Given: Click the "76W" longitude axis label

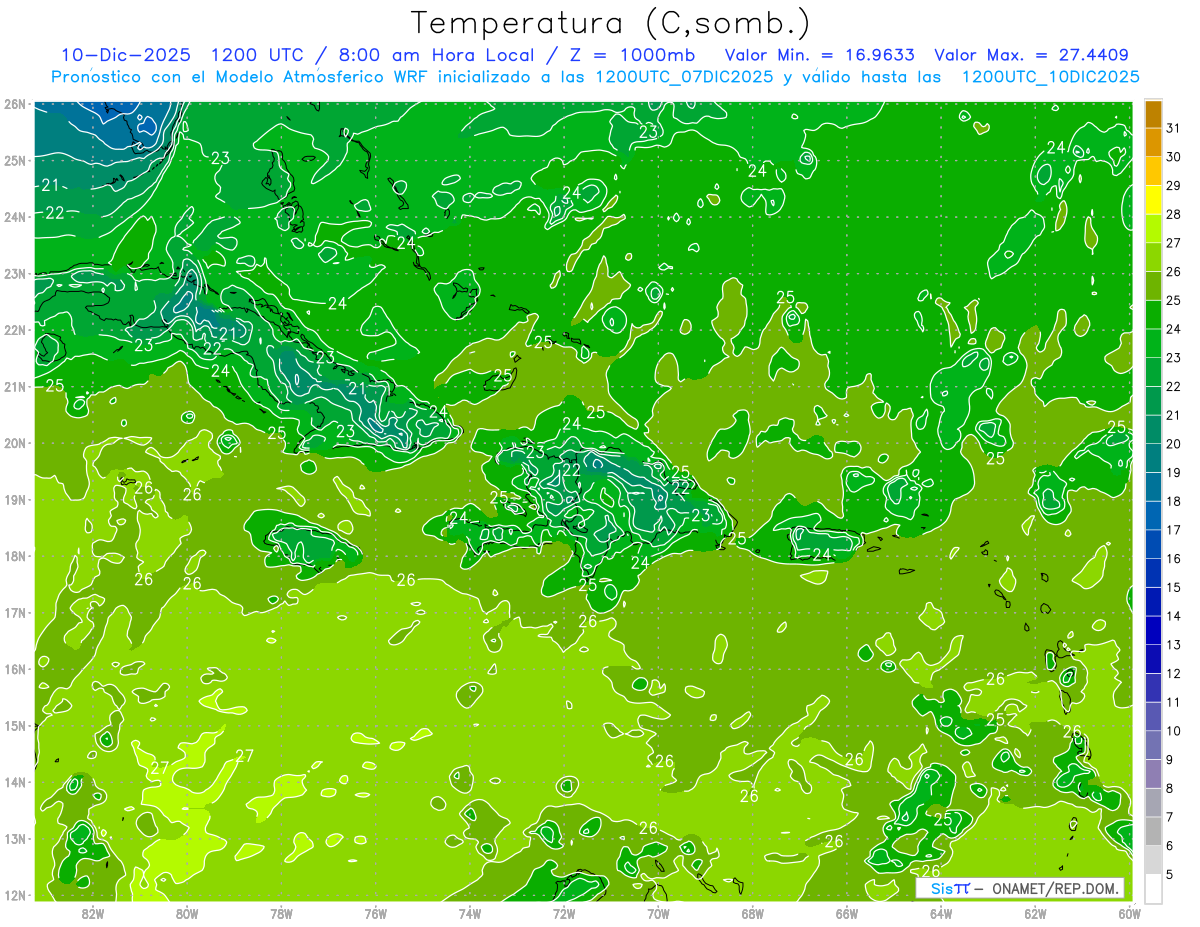Looking at the screenshot, I should pos(376,913).
